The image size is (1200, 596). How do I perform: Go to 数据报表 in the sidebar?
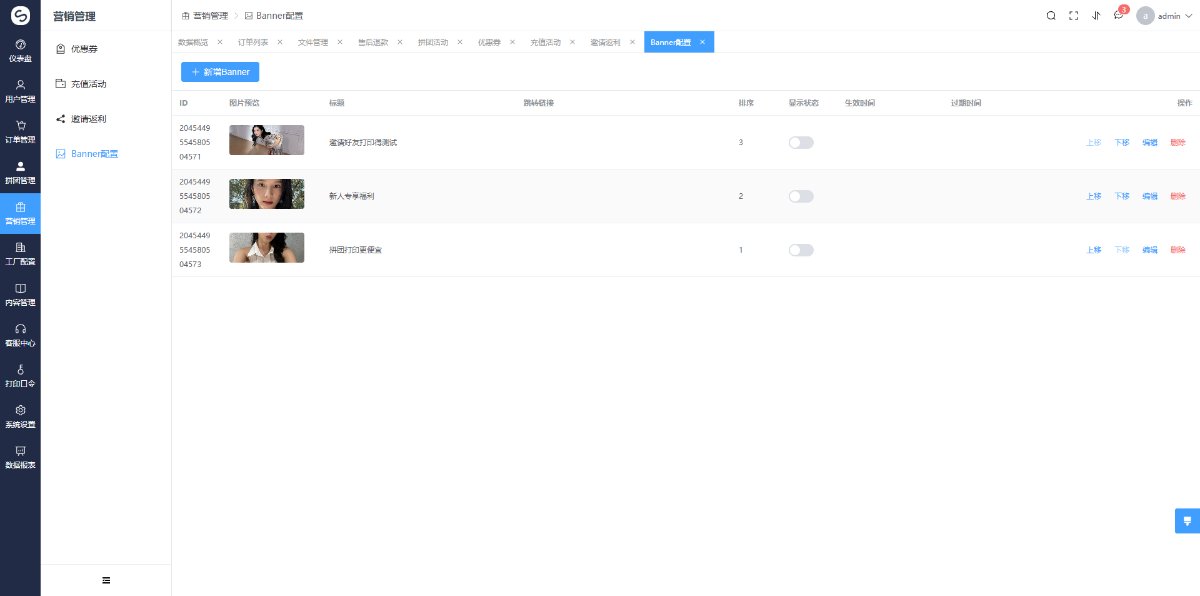(x=20, y=457)
